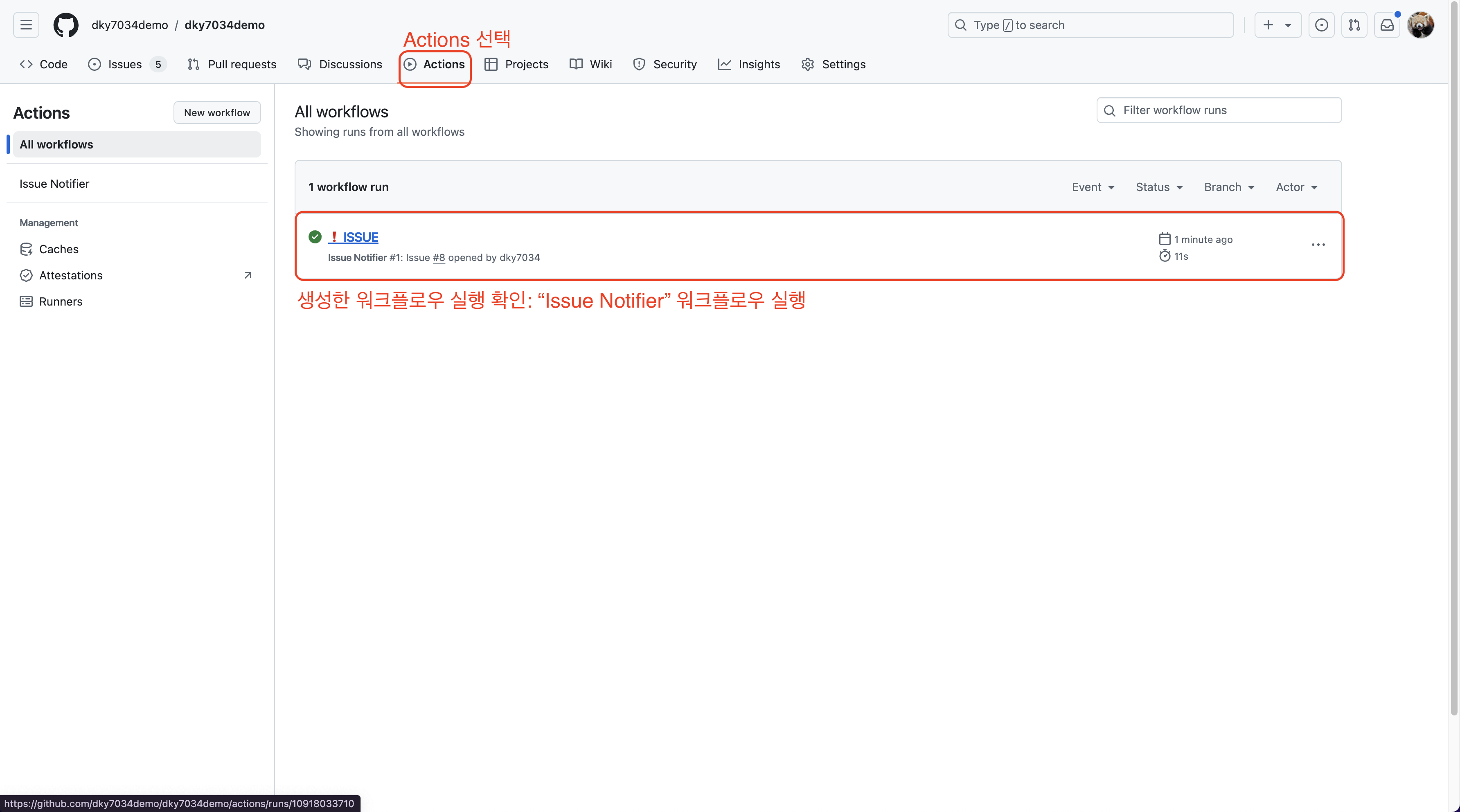Expand the Status filter dropdown
This screenshot has width=1460, height=812.
tap(1158, 187)
